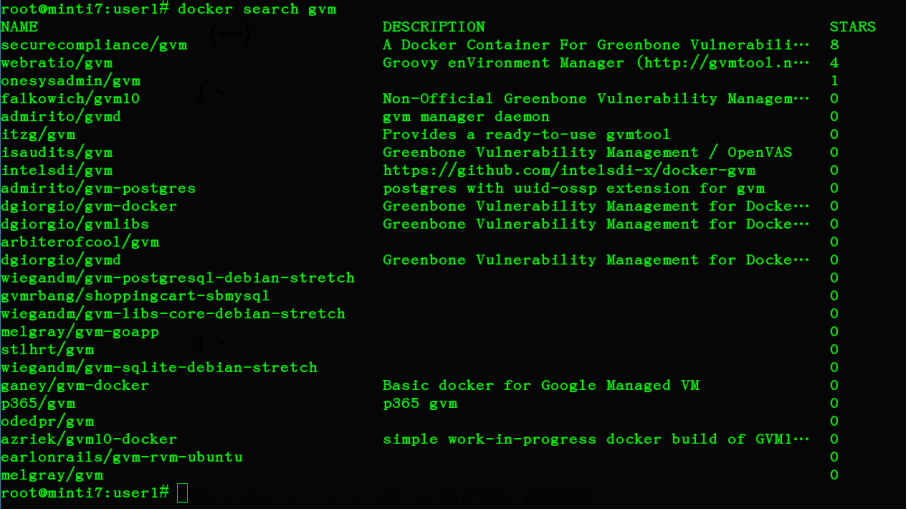Click the wiegandm/gvm-sqlite-debian-stretch entry
The width and height of the screenshot is (907, 510).
[159, 368]
